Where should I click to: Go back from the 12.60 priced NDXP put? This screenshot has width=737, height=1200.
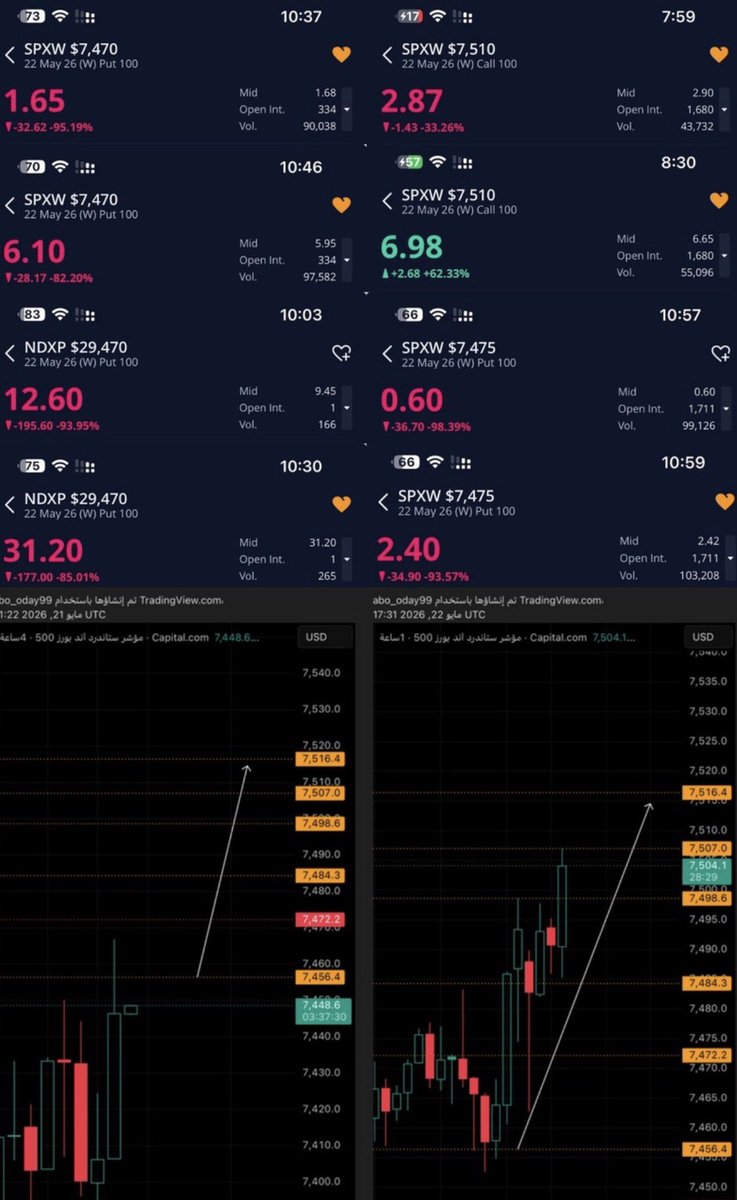(10, 353)
